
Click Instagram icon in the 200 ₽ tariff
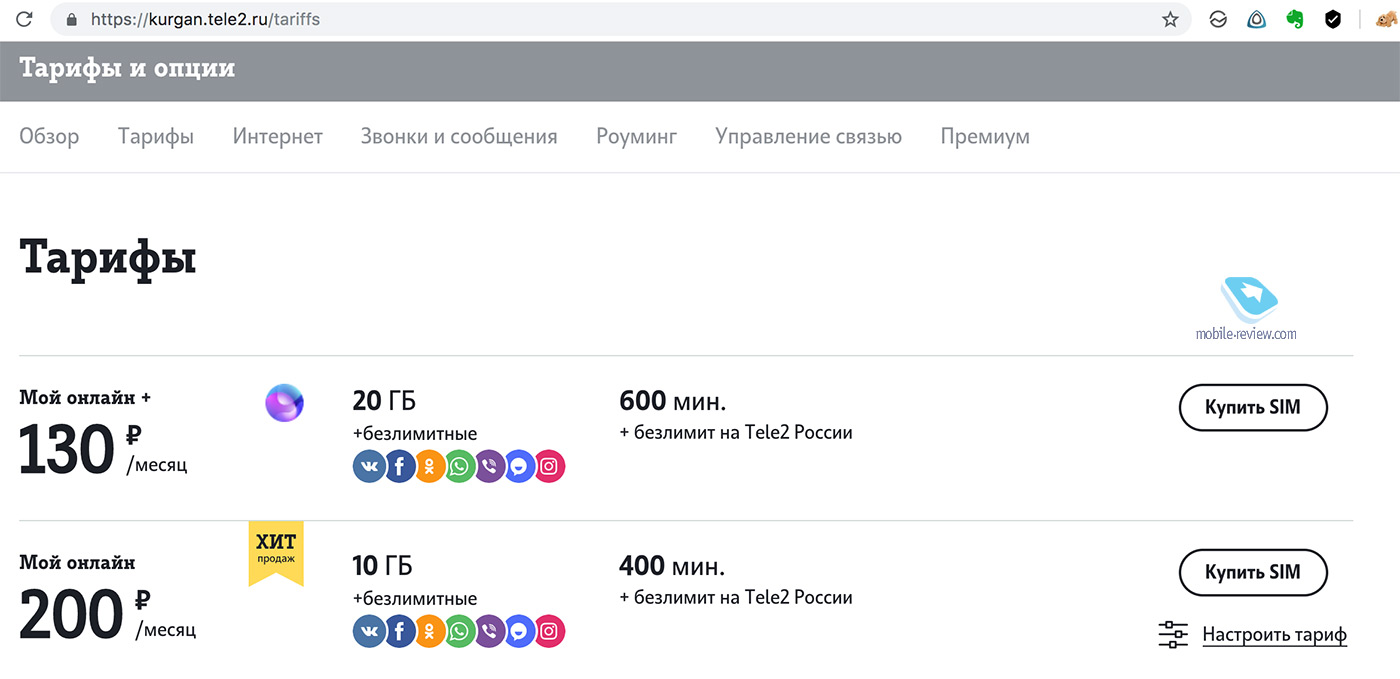[x=549, y=631]
